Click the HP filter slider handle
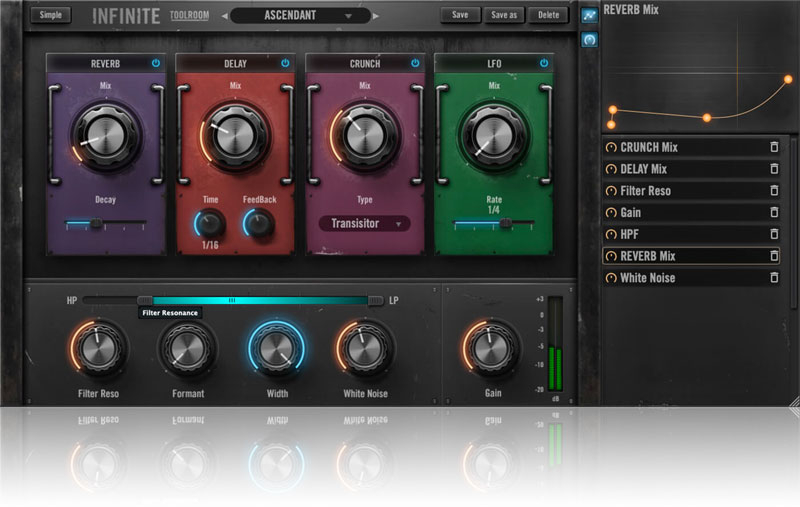Image resolution: width=800 pixels, height=507 pixels. pyautogui.click(x=145, y=300)
